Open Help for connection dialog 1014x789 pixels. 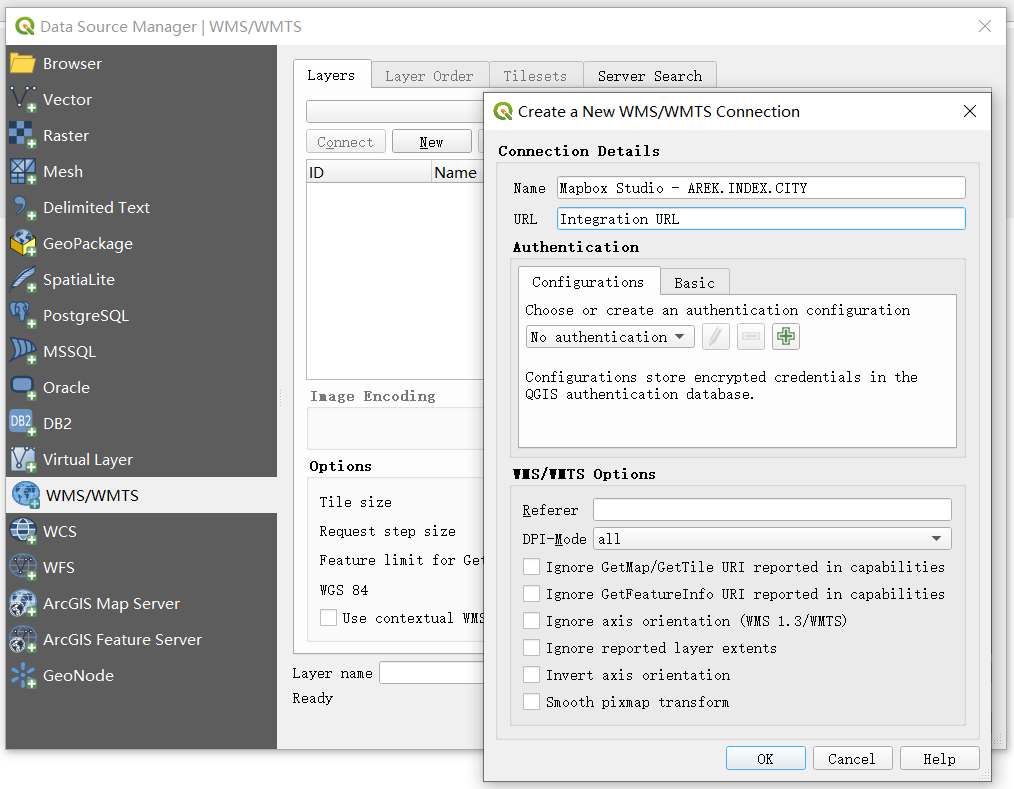(x=940, y=759)
